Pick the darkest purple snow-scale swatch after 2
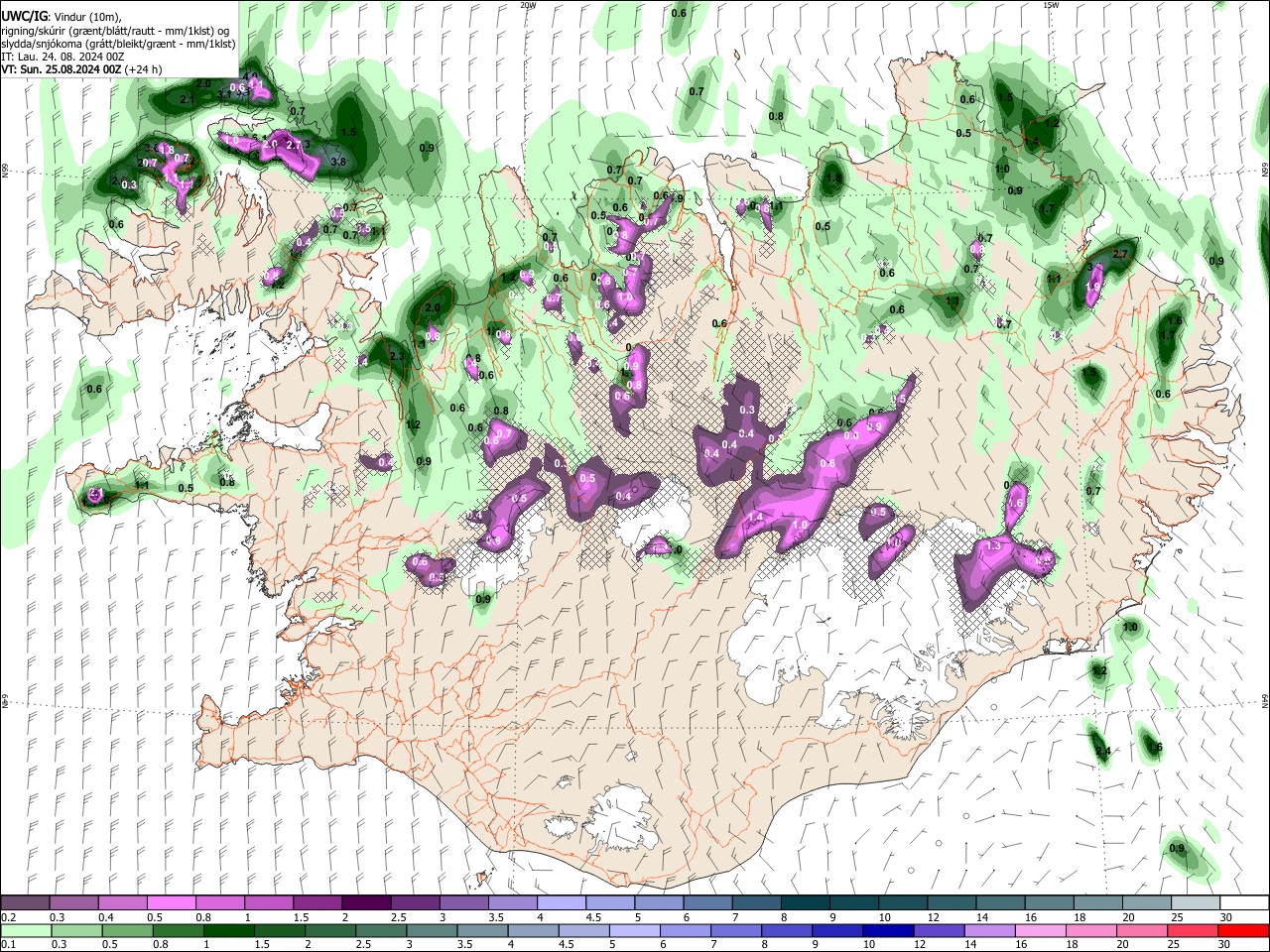 366,902
